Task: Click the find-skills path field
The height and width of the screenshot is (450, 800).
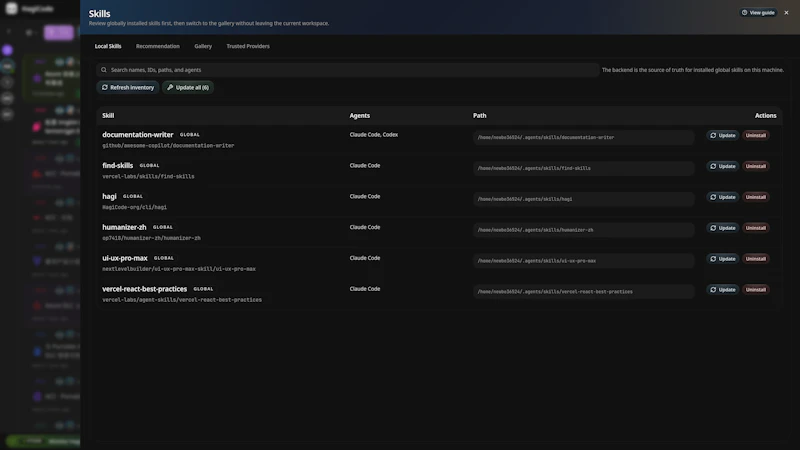Action: (x=584, y=168)
